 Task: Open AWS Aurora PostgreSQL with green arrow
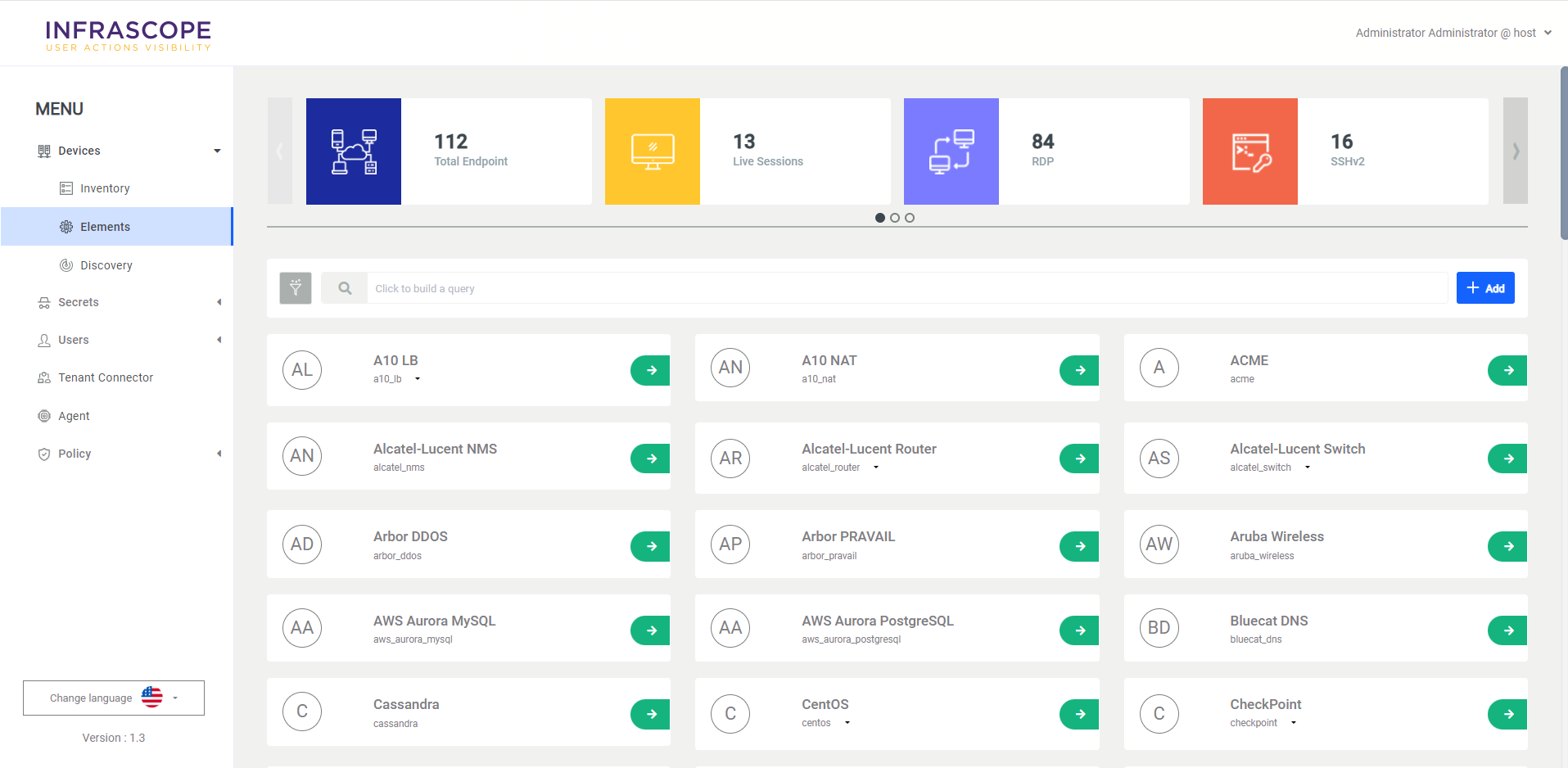pos(1080,630)
